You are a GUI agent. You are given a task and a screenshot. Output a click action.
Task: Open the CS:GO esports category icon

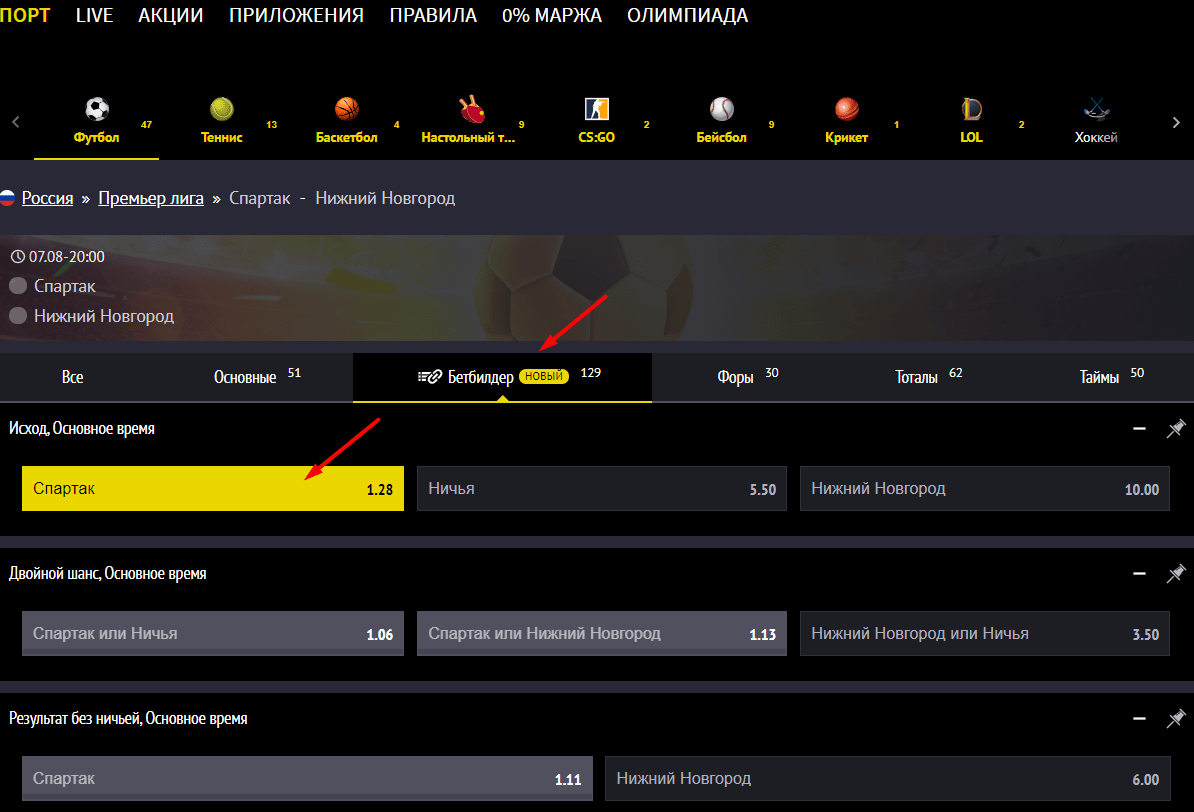coord(596,109)
